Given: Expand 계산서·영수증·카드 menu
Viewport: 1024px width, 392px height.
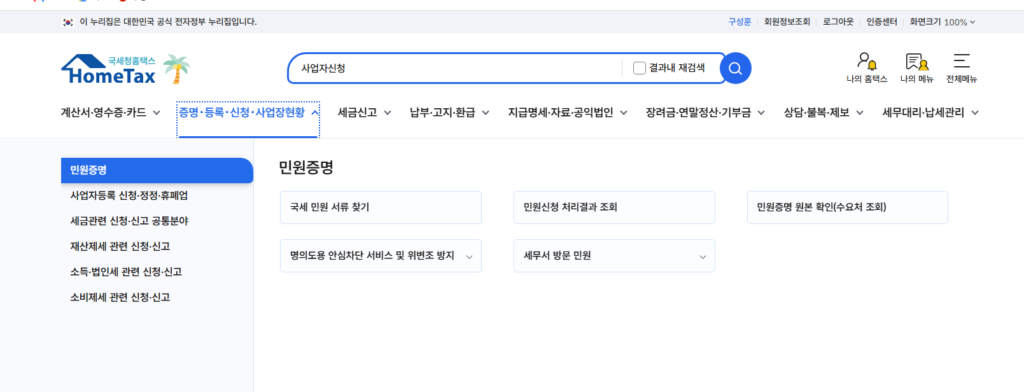Looking at the screenshot, I should (x=110, y=112).
